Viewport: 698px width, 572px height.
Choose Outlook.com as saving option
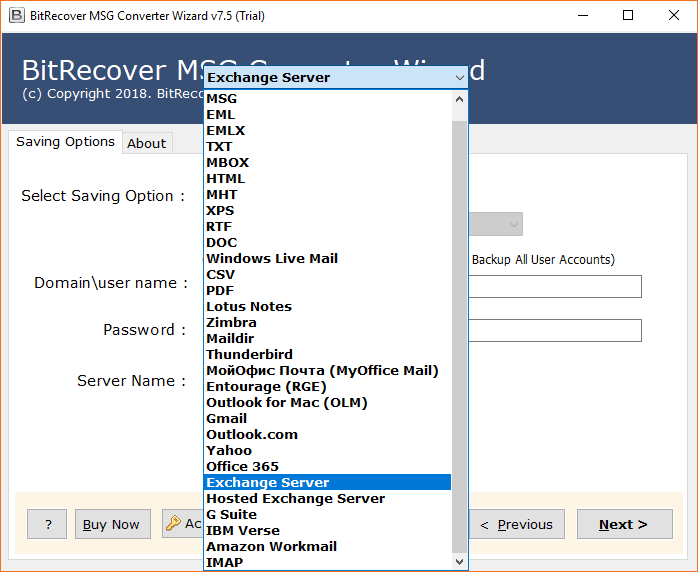[327, 435]
